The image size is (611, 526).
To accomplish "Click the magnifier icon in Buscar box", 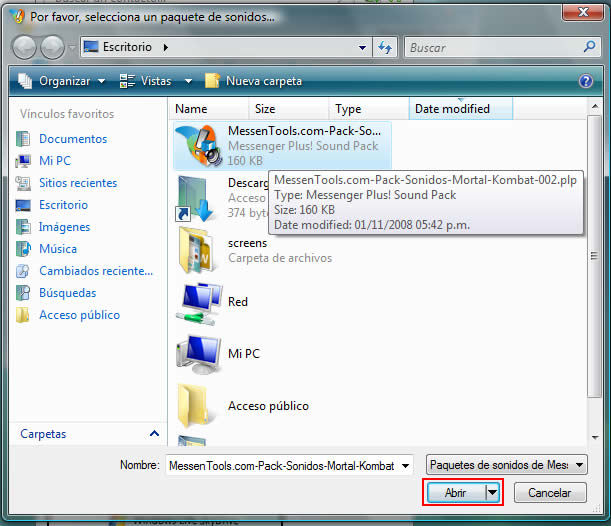I will pos(589,47).
